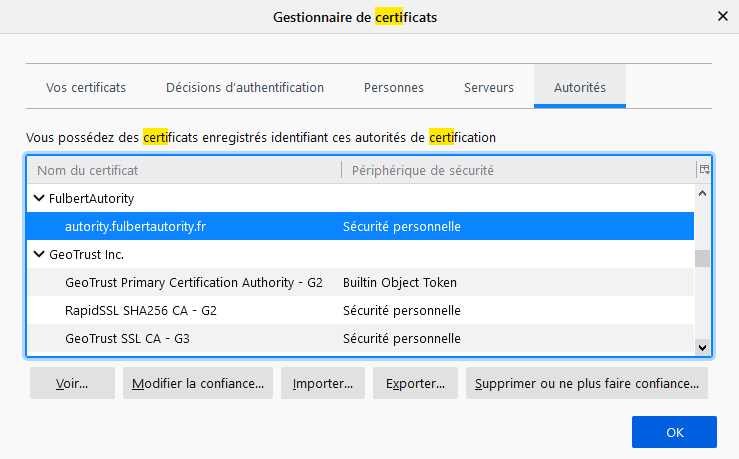Viewport: 739px width, 459px height.
Task: Click the Importer... button
Action: 323,383
